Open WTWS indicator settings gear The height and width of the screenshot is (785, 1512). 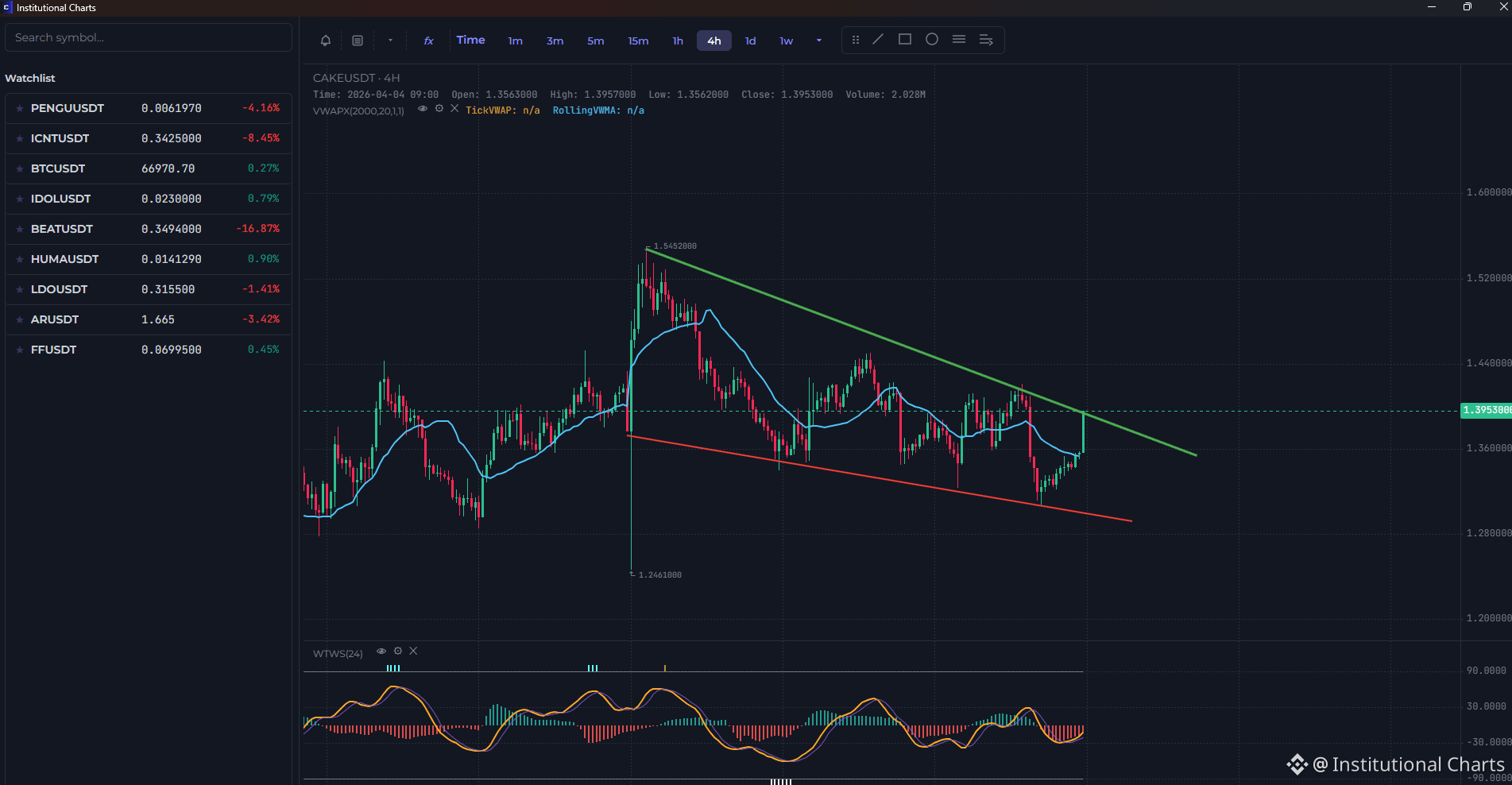[398, 652]
